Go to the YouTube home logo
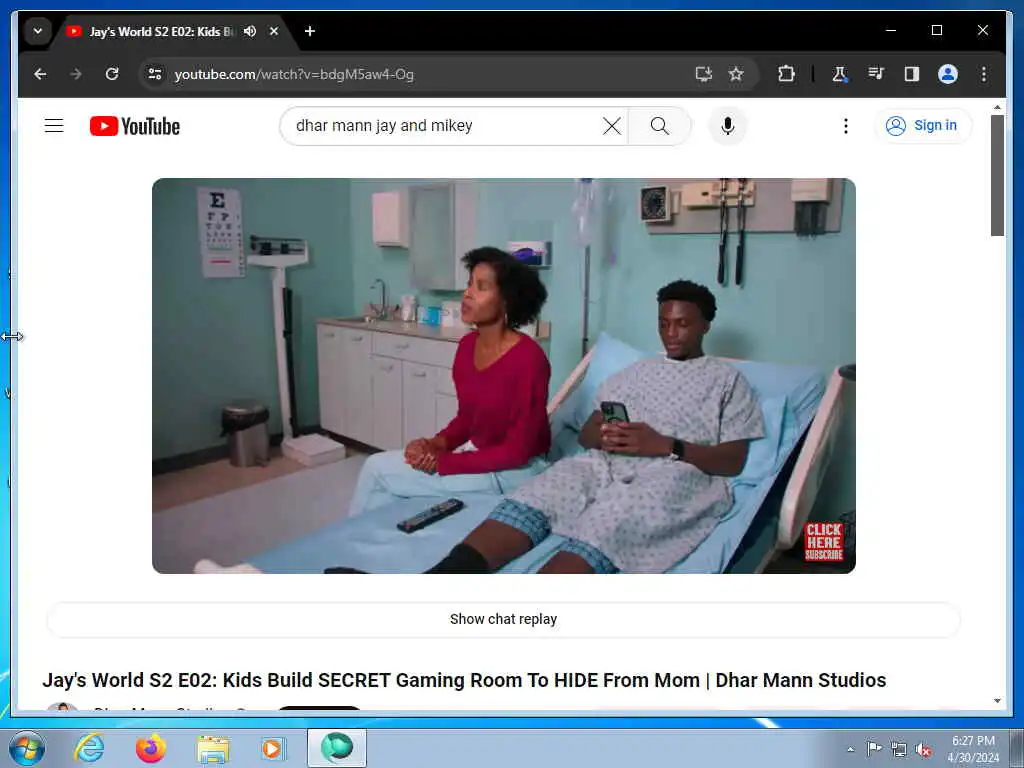 [135, 126]
